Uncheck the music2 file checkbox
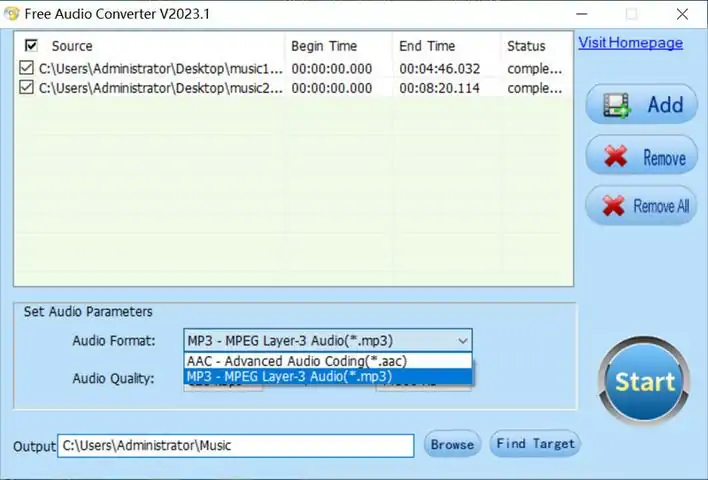Viewport: 708px width, 480px height. 26,87
